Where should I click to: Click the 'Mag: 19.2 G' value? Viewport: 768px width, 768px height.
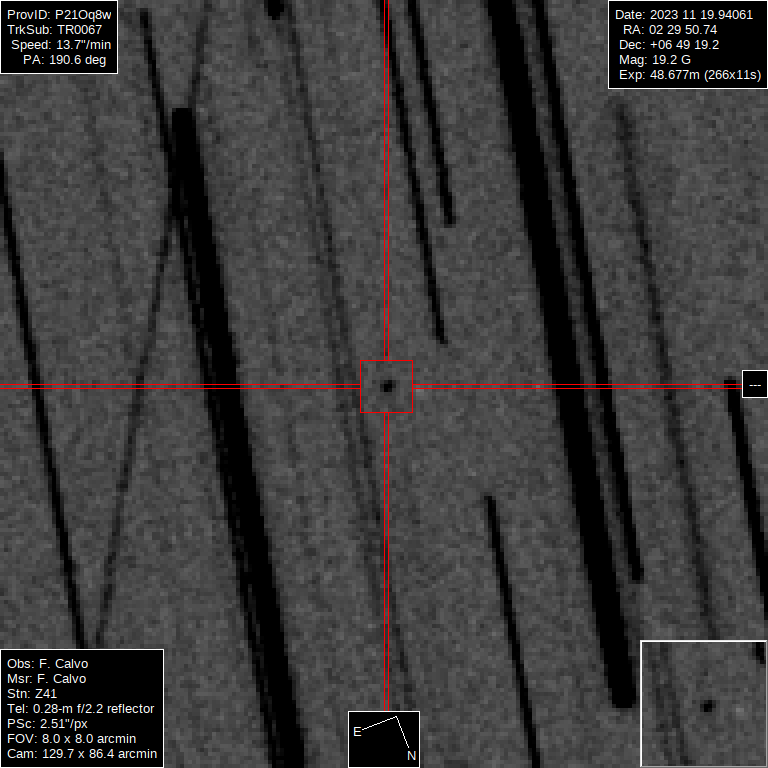pyautogui.click(x=655, y=60)
